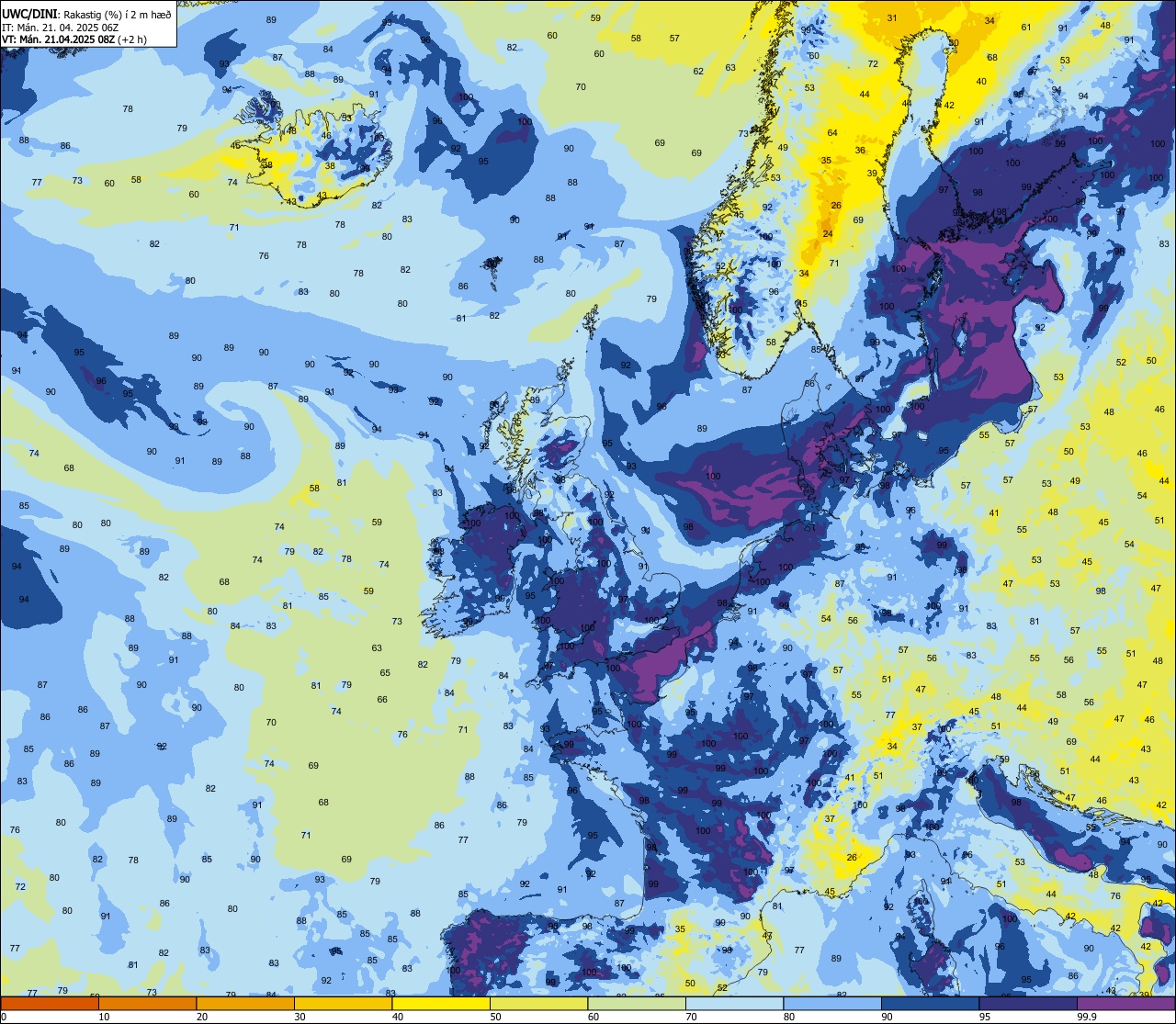This screenshot has height=1024, width=1176.
Task: Click the humidity value 64 over Scandinavia
Action: tap(832, 133)
